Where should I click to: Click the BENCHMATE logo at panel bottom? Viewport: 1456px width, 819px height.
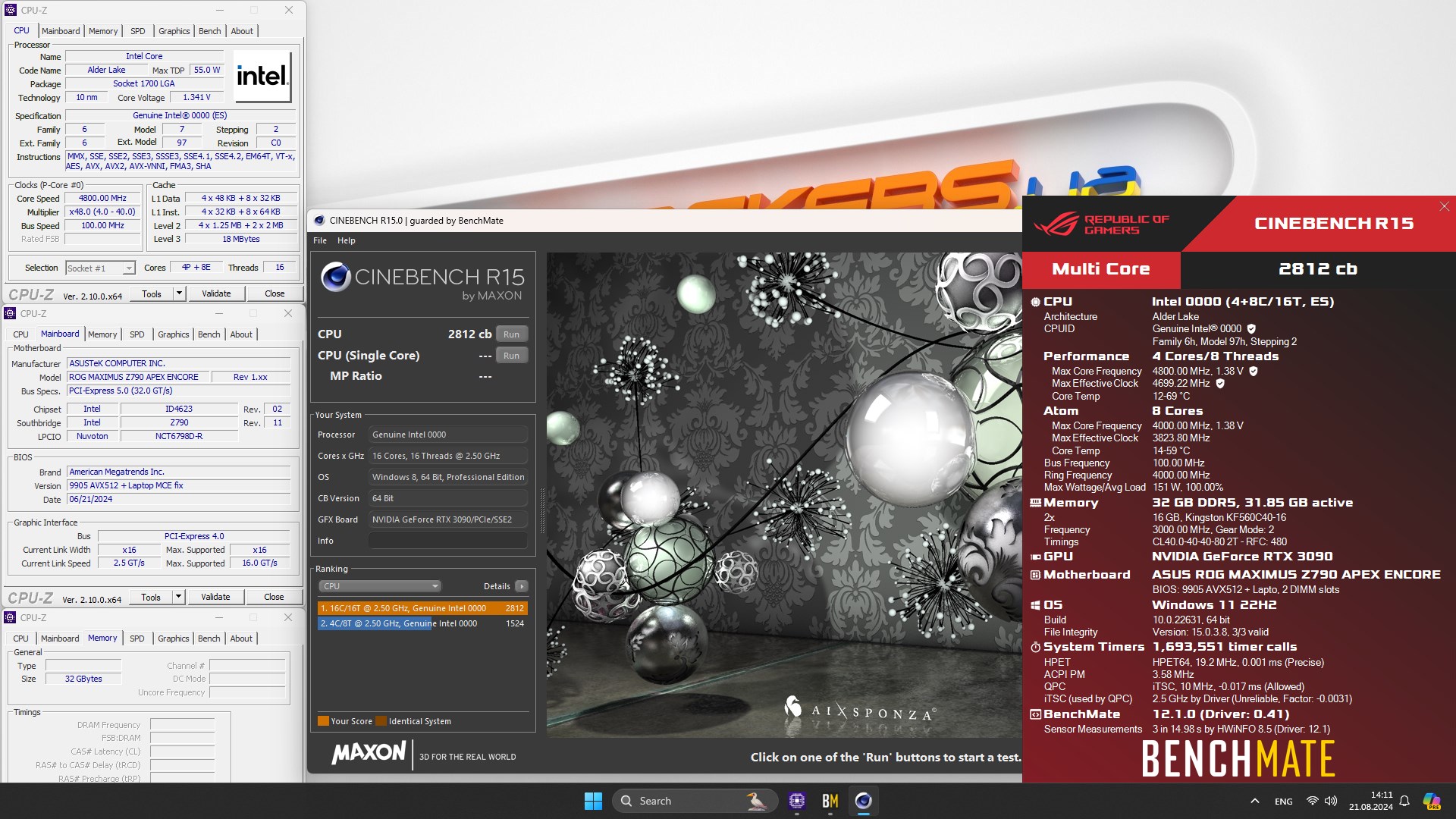[1238, 759]
